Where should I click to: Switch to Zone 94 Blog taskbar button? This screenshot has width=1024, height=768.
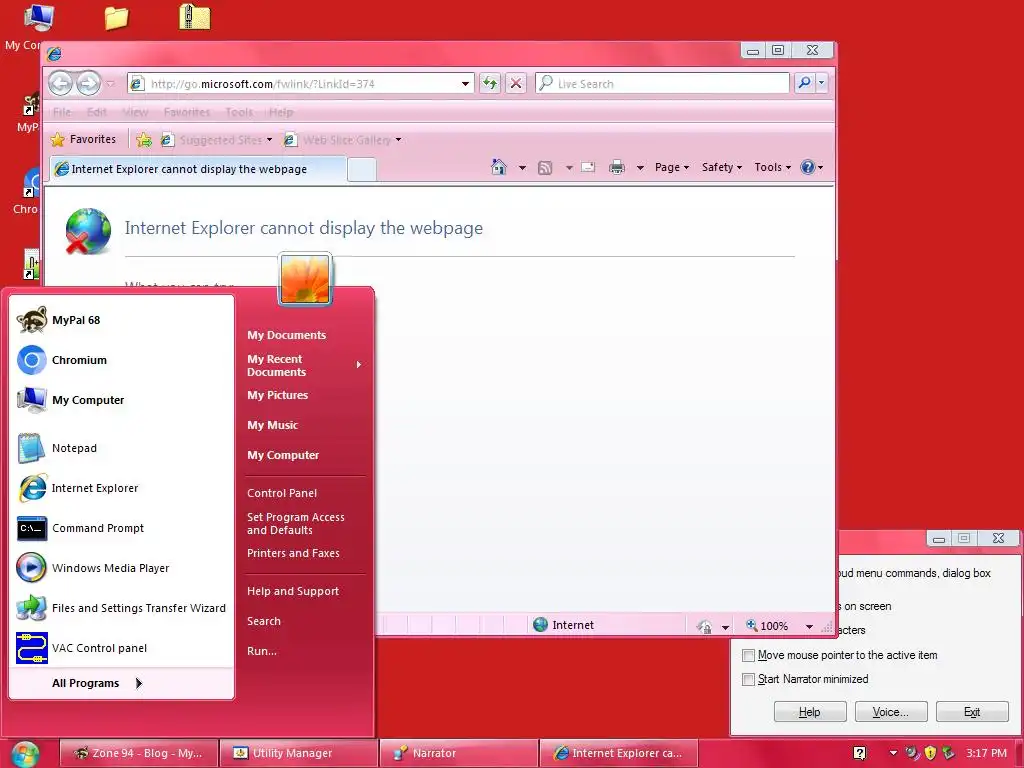[138, 753]
